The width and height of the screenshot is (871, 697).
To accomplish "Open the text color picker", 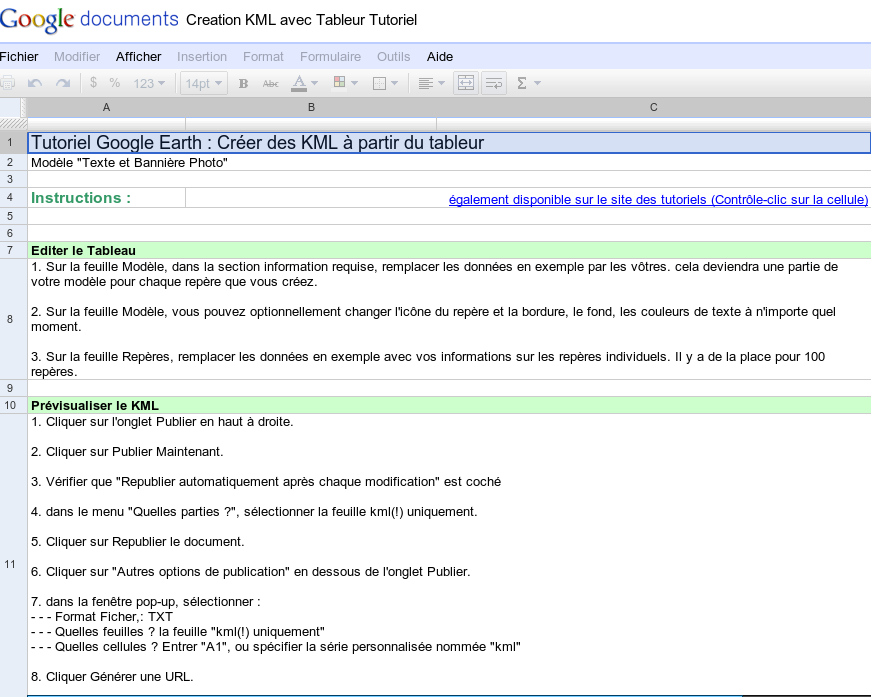I will pyautogui.click(x=304, y=83).
